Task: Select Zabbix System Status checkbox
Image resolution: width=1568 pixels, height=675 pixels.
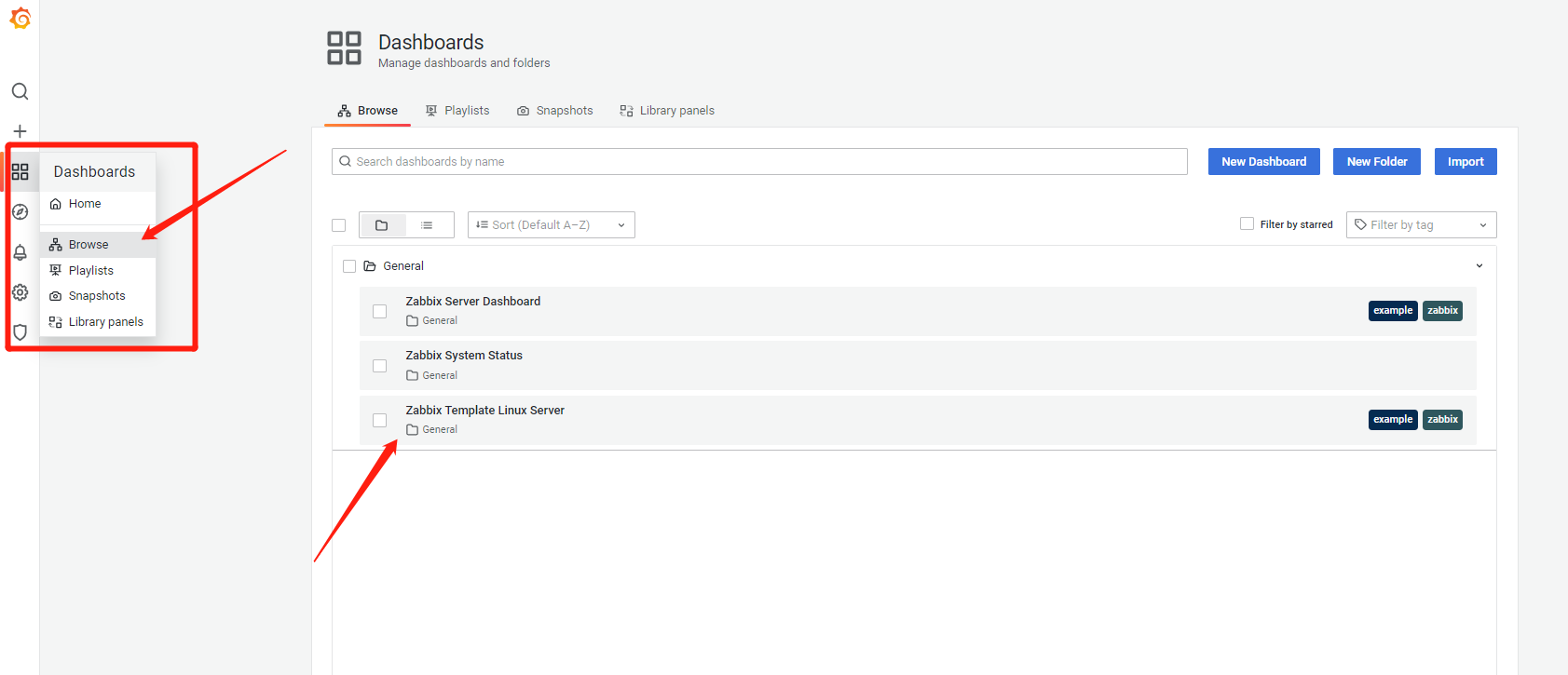Action: (x=379, y=366)
